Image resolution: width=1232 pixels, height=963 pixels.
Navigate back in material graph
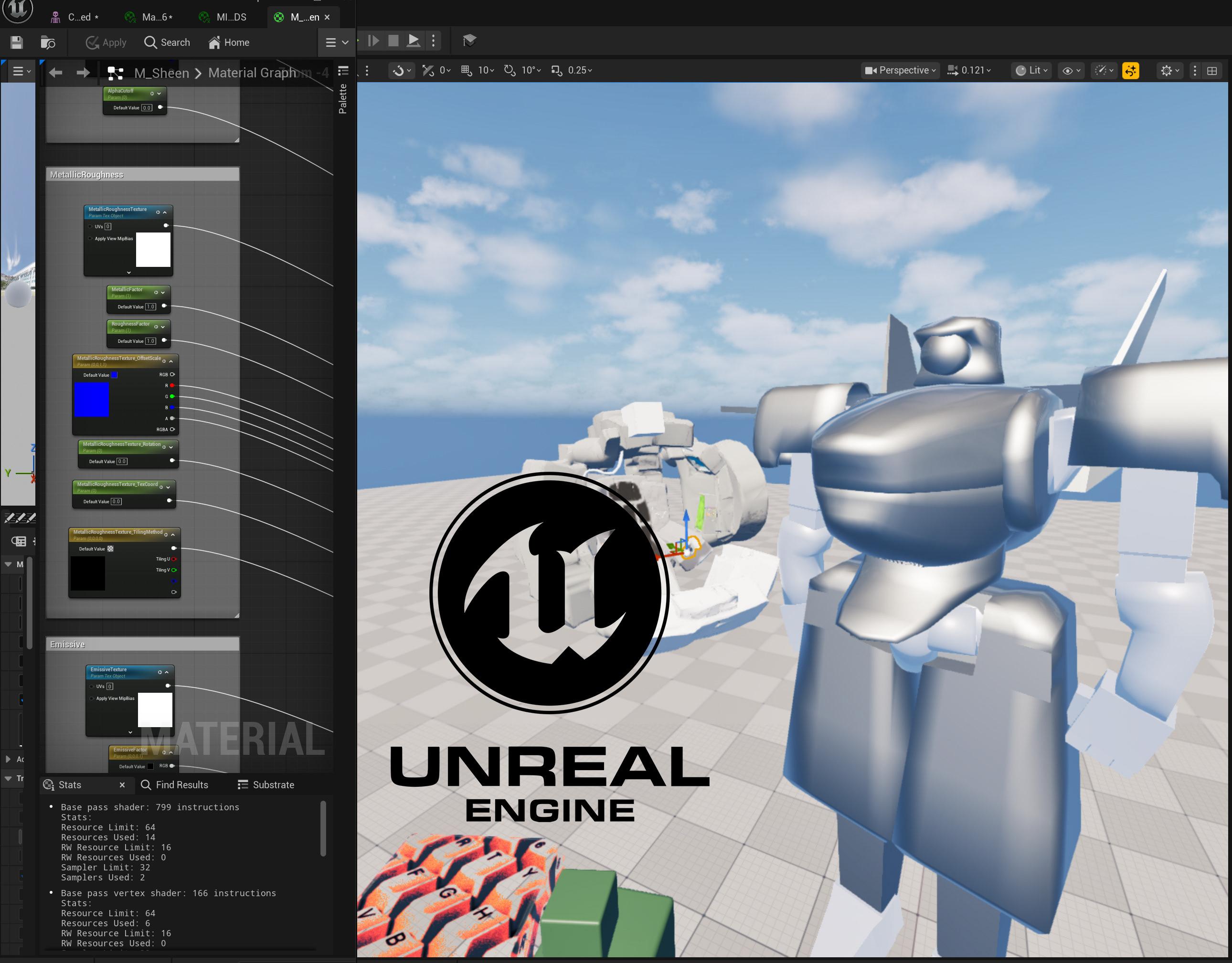(x=55, y=73)
